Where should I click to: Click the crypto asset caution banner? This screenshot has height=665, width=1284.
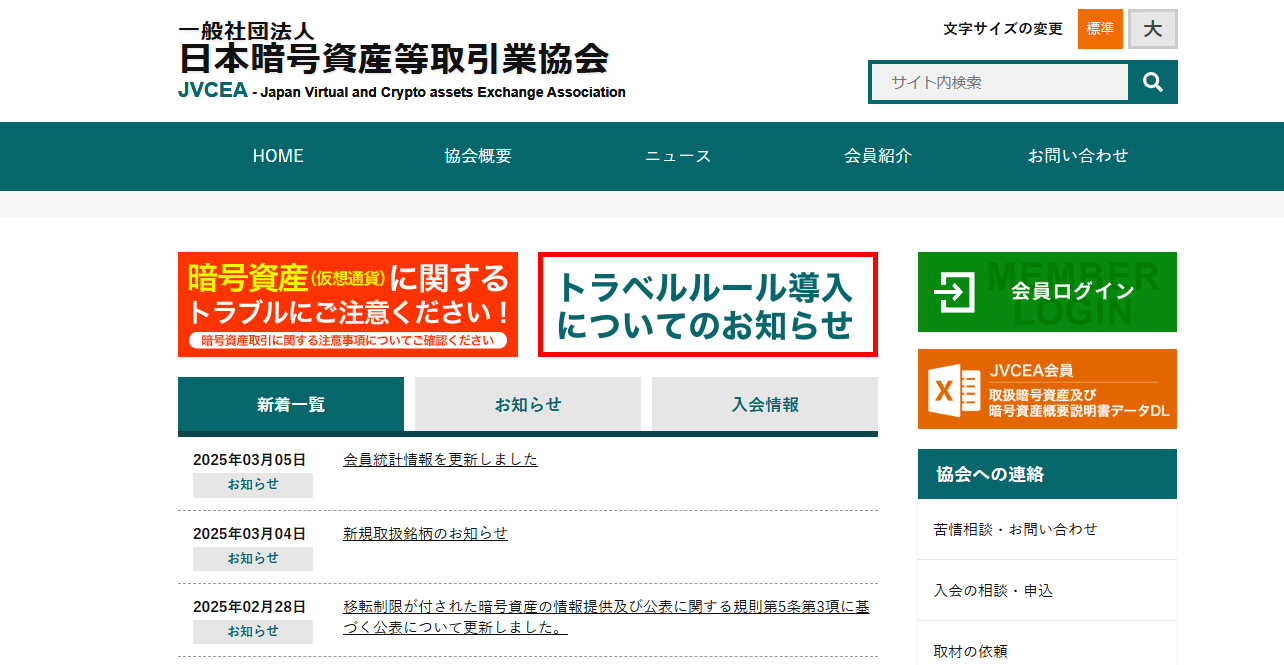tap(347, 304)
